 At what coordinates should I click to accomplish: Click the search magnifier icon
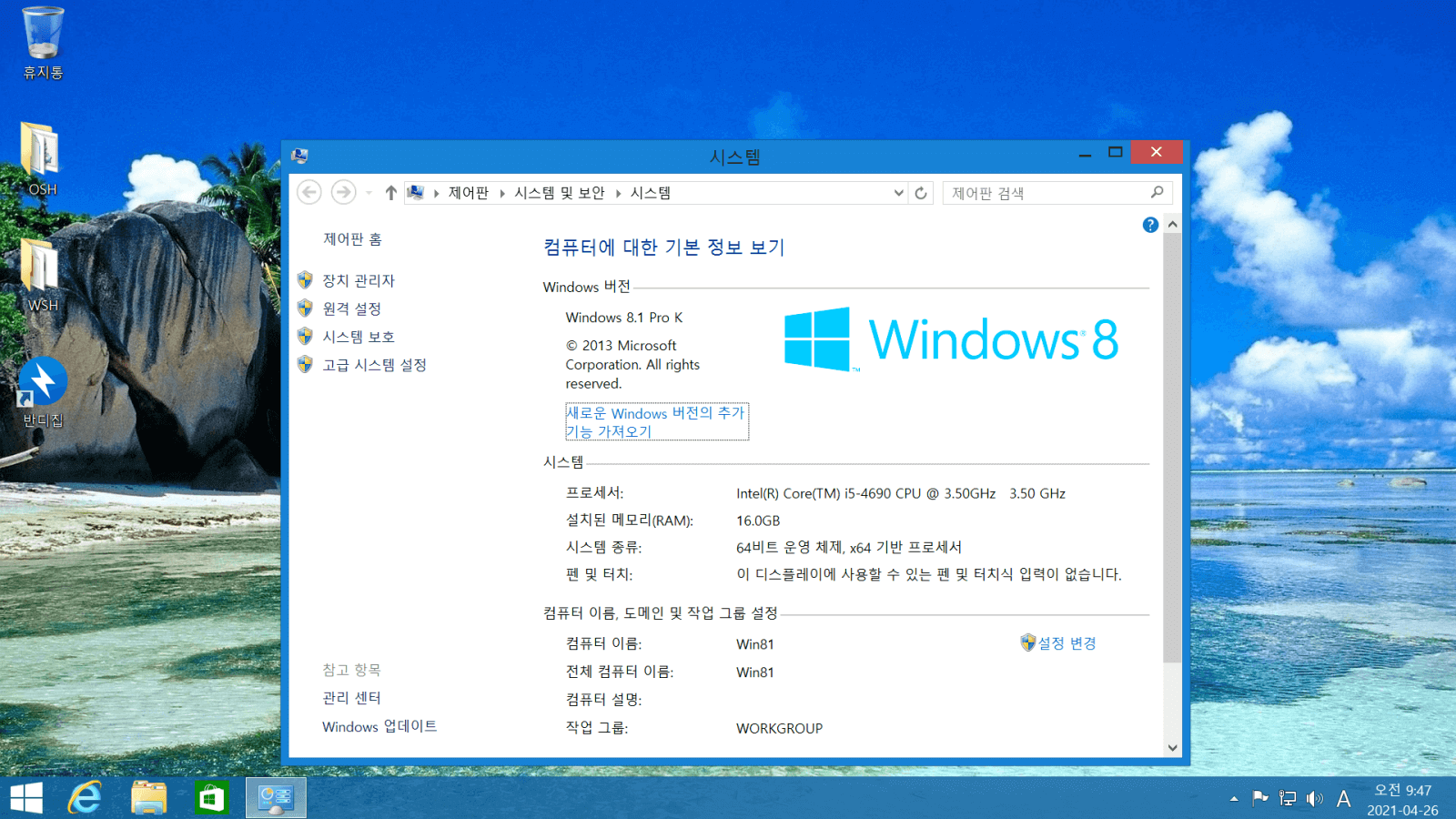(x=1157, y=192)
